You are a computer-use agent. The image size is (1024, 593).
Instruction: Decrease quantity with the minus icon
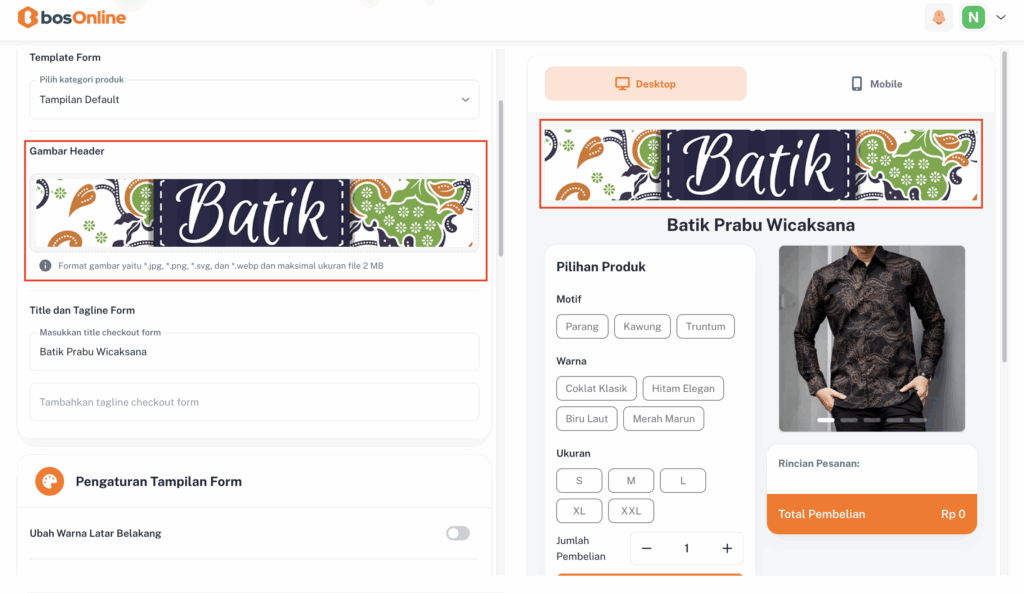(647, 549)
